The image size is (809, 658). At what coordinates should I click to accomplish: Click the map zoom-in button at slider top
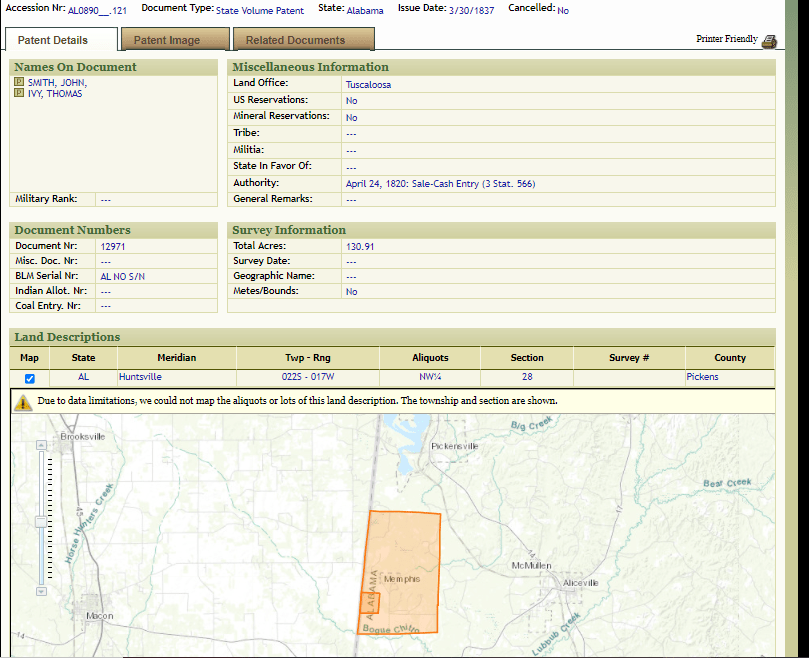(41, 444)
